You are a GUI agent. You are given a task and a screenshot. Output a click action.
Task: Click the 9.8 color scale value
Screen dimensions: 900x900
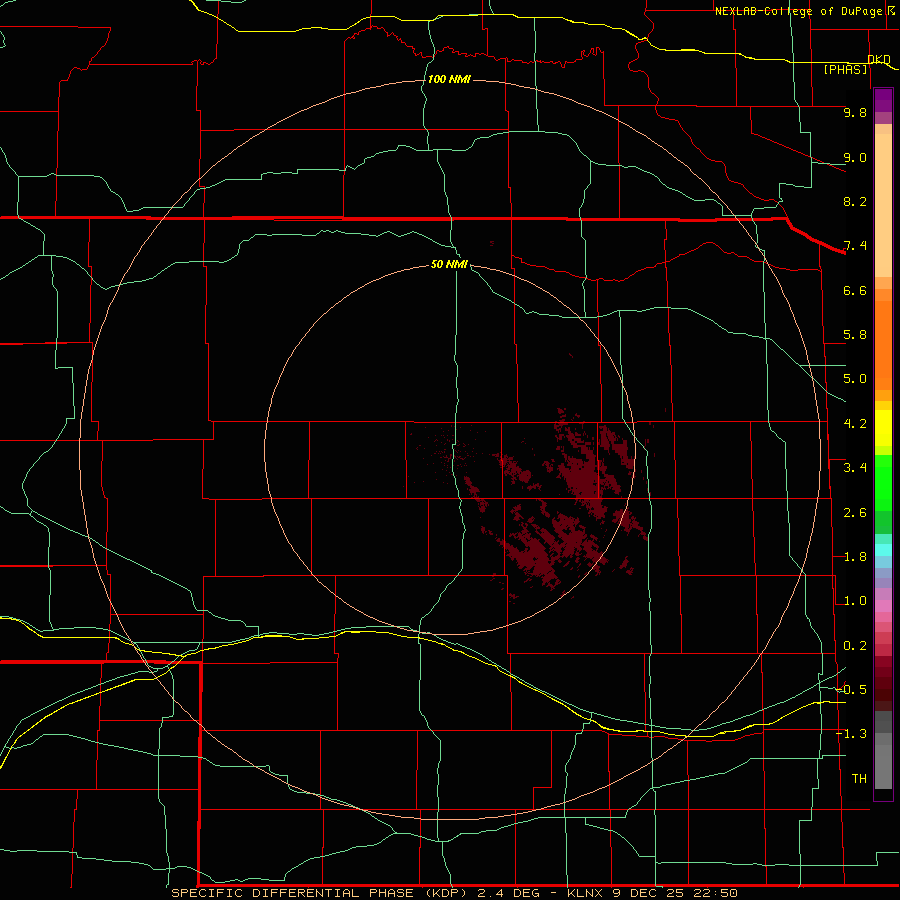855,112
